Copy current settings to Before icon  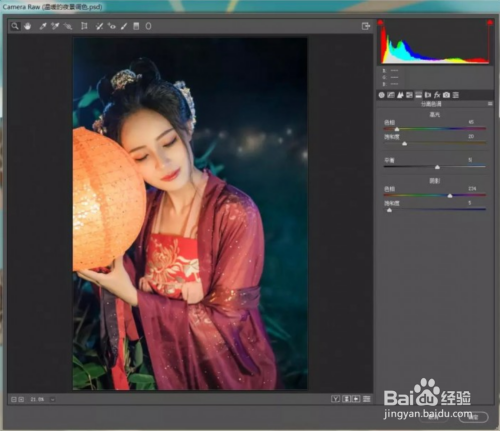pos(356,399)
